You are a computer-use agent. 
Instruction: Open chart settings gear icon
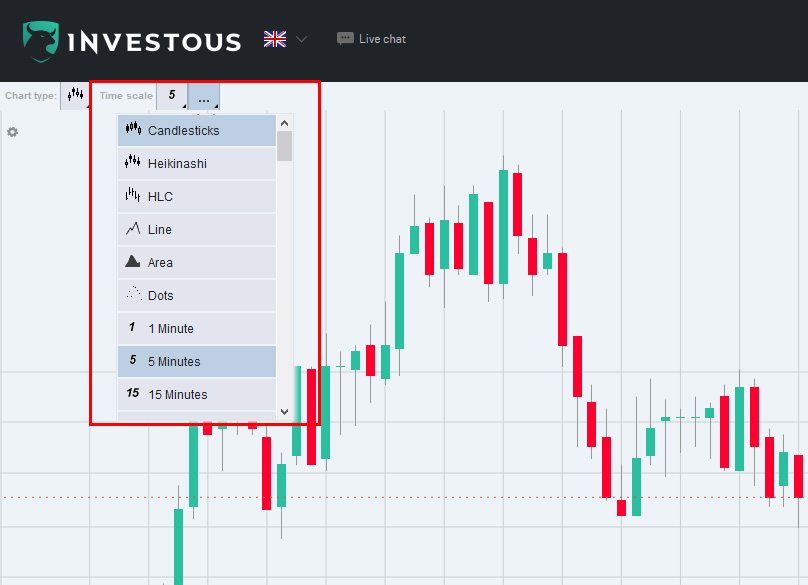[12, 132]
